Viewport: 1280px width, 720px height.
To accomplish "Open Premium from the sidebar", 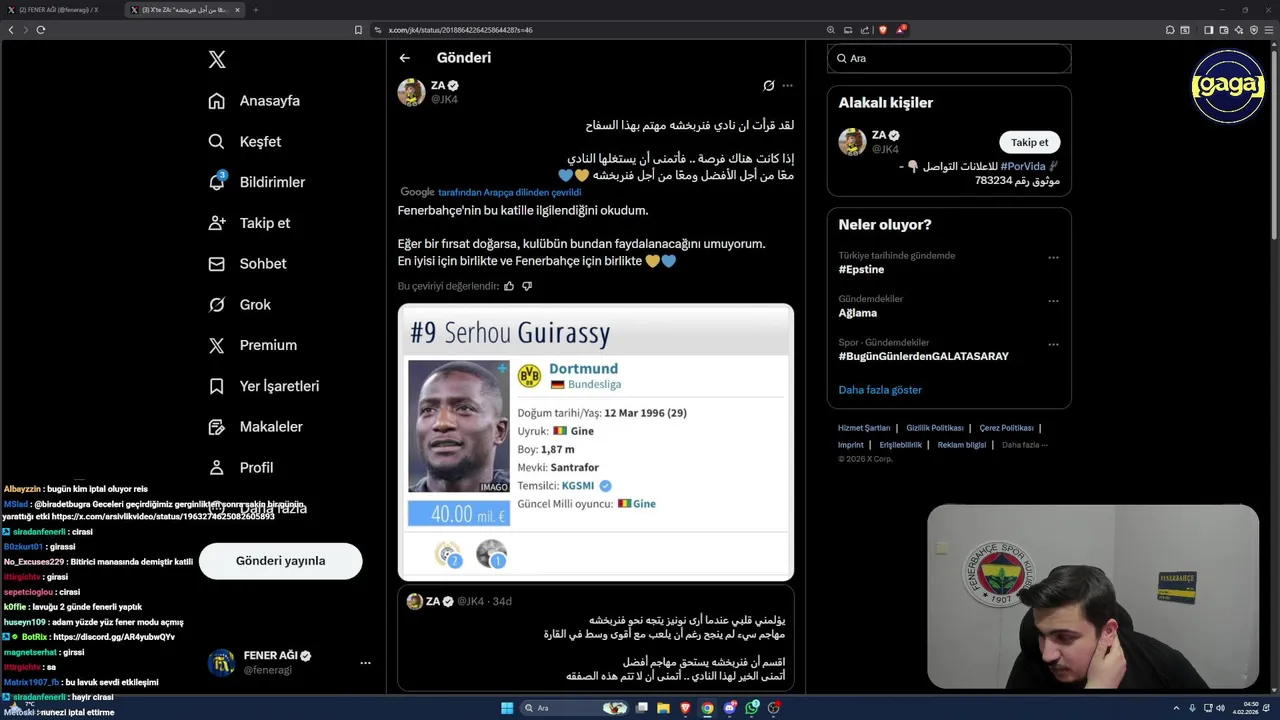I will (252, 345).
